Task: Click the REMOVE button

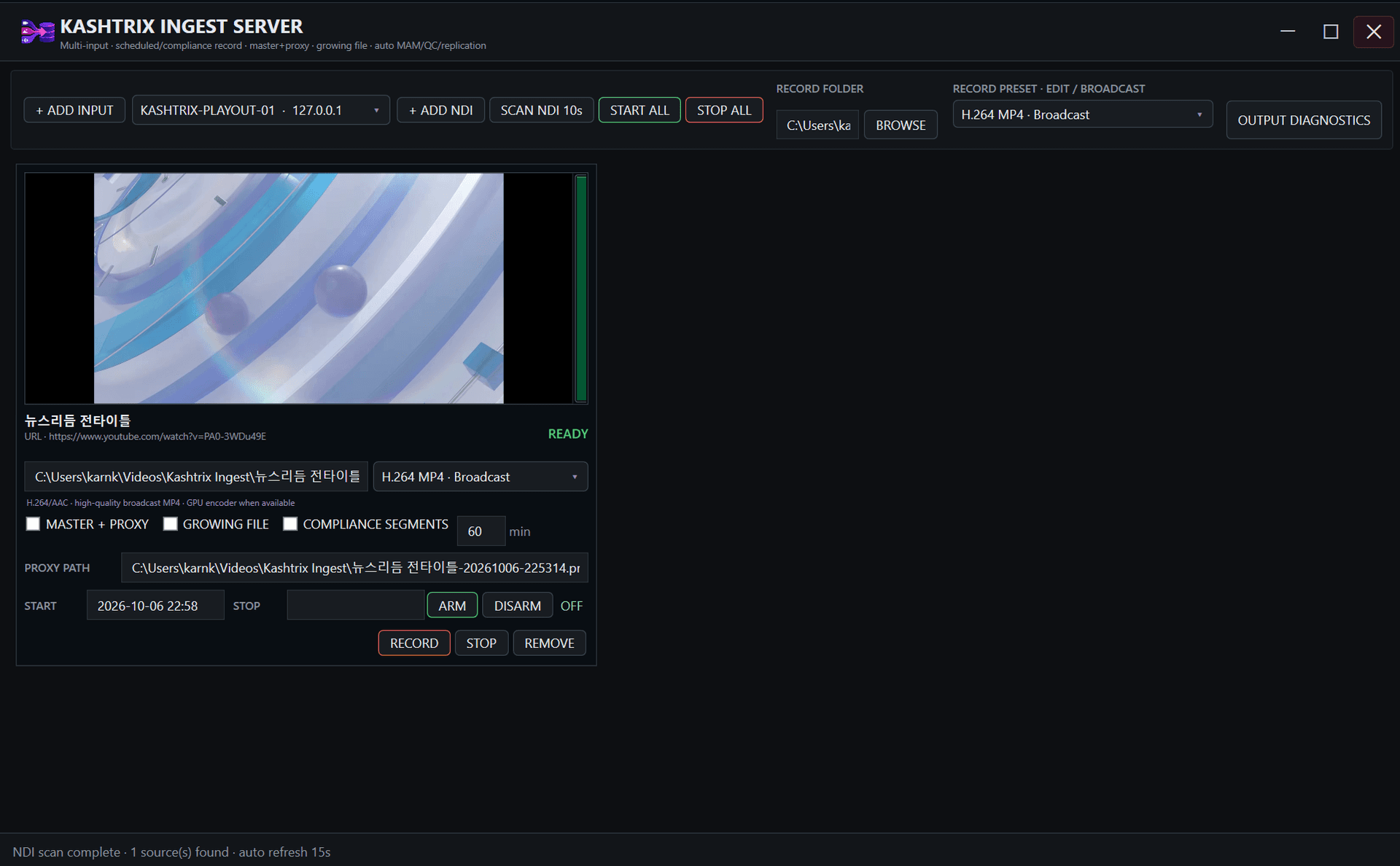Action: pos(550,643)
